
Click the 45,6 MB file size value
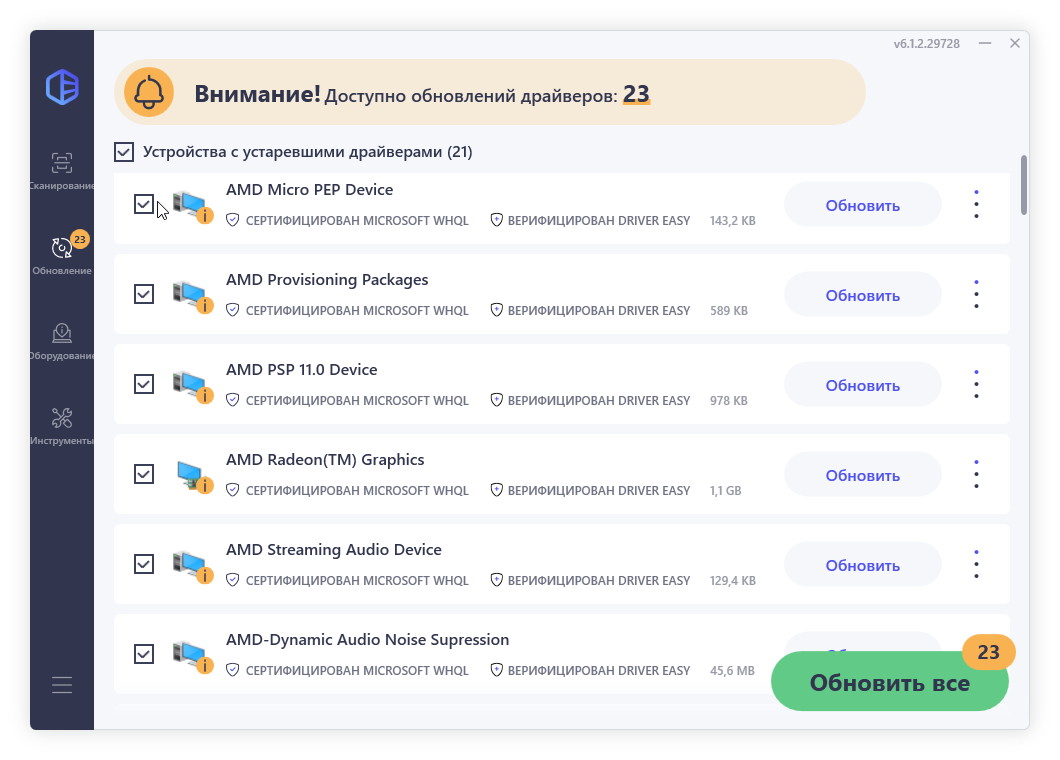[732, 671]
